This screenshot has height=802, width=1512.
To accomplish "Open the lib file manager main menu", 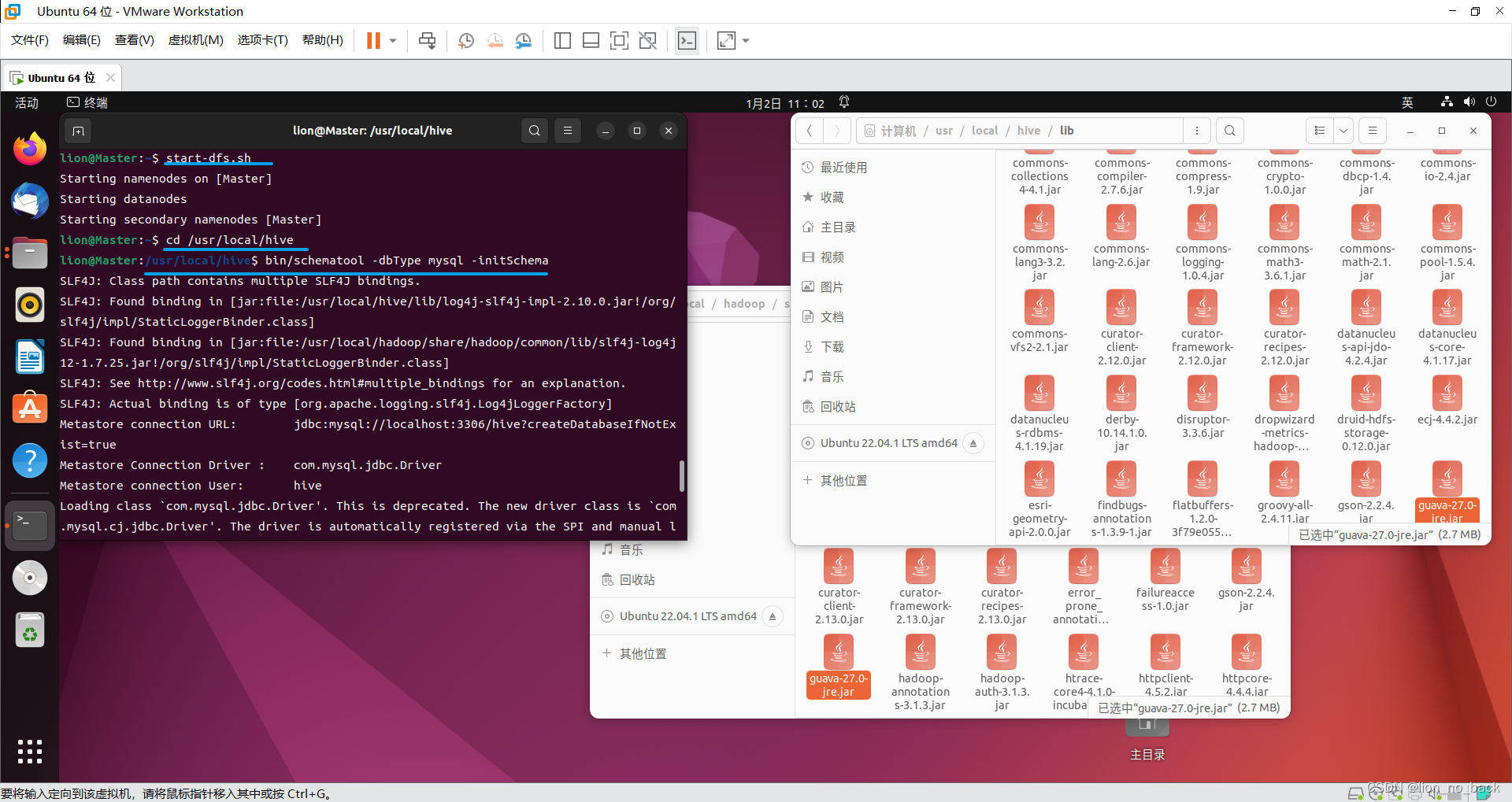I will coord(1373,131).
